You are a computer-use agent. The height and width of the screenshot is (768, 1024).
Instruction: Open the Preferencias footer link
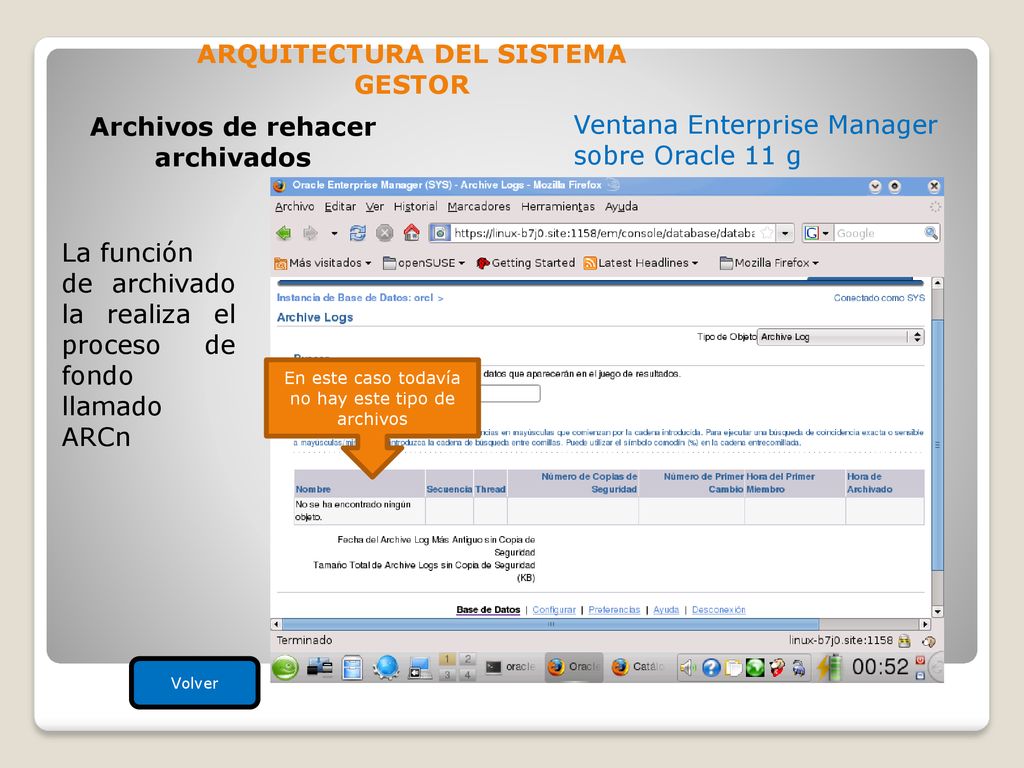pyautogui.click(x=614, y=609)
